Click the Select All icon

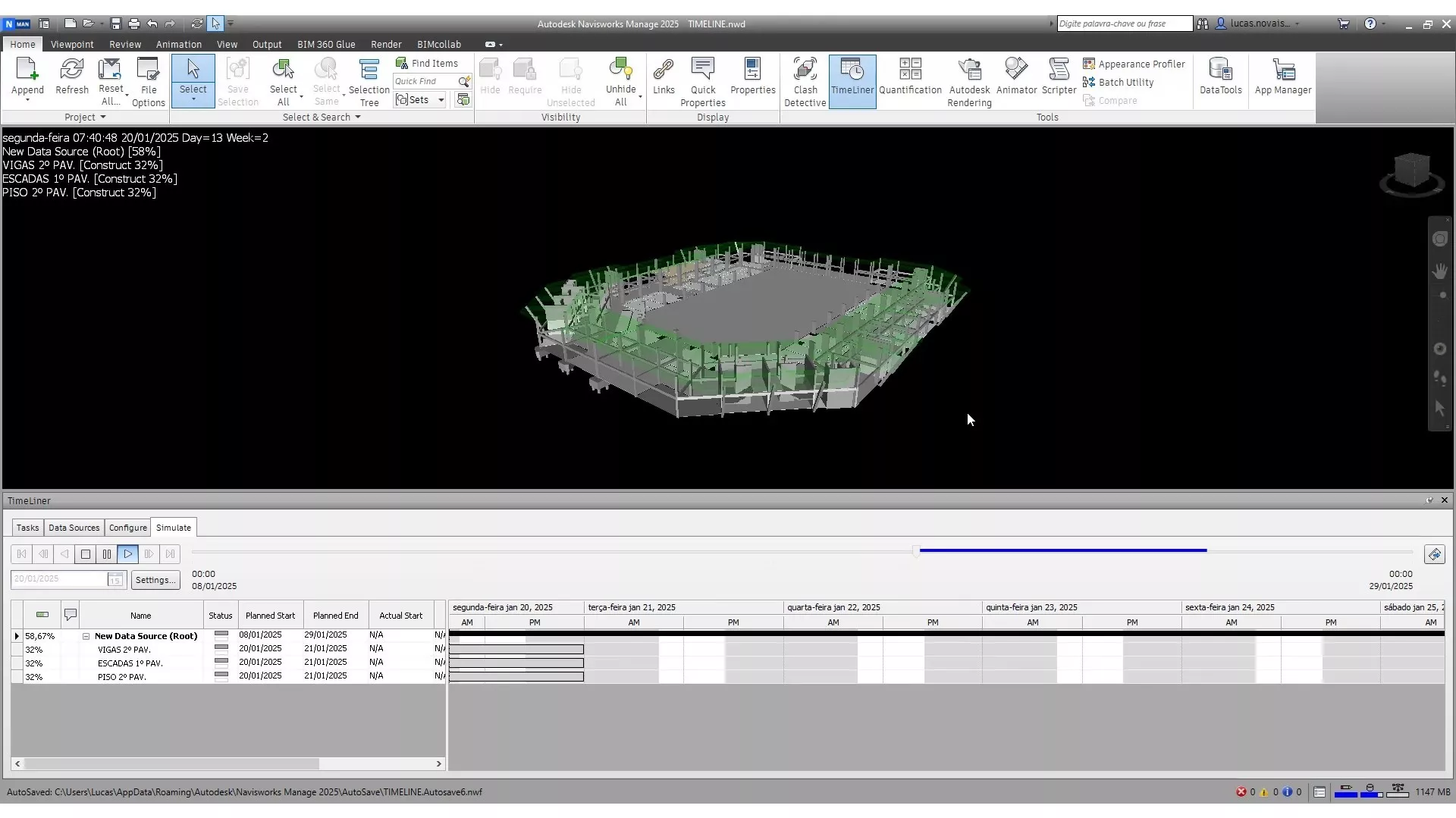(x=283, y=70)
